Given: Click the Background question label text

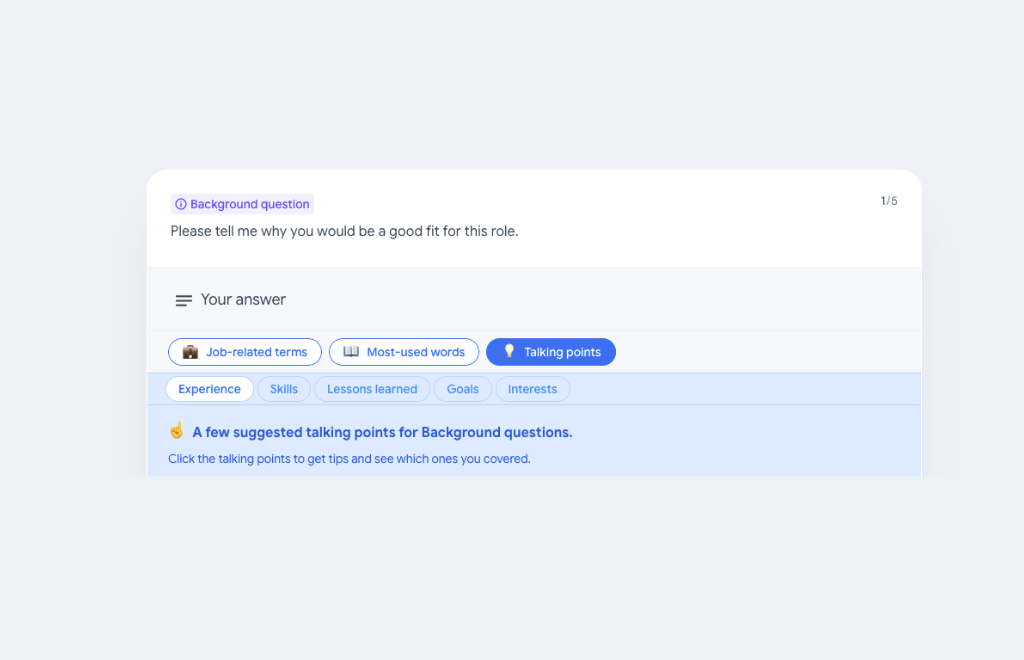Looking at the screenshot, I should coord(249,204).
